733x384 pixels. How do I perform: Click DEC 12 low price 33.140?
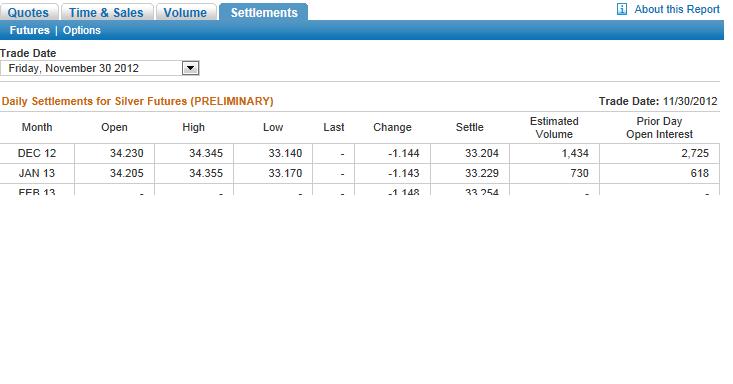pyautogui.click(x=285, y=153)
